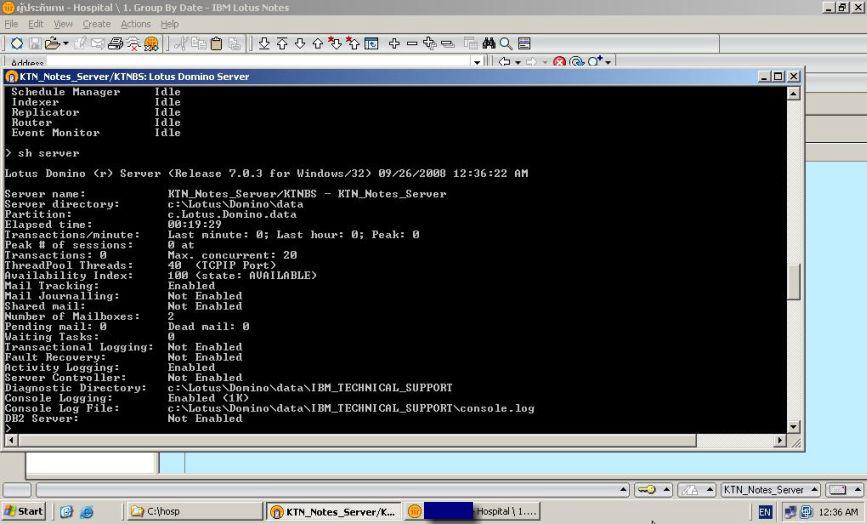Click the Expand All icon
The image size is (867, 524).
(x=429, y=43)
